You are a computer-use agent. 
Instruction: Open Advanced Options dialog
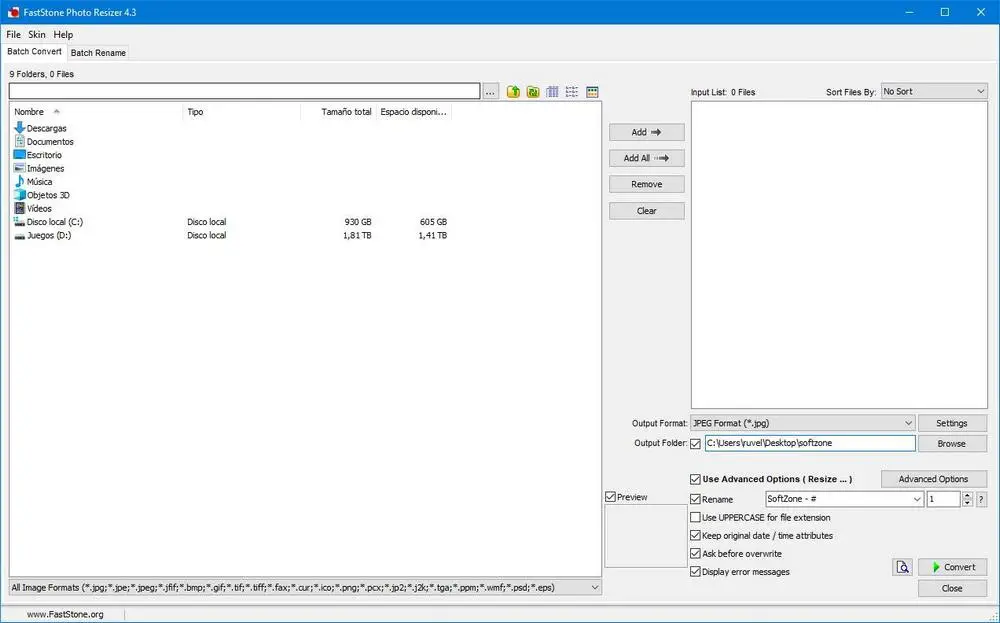tap(934, 479)
